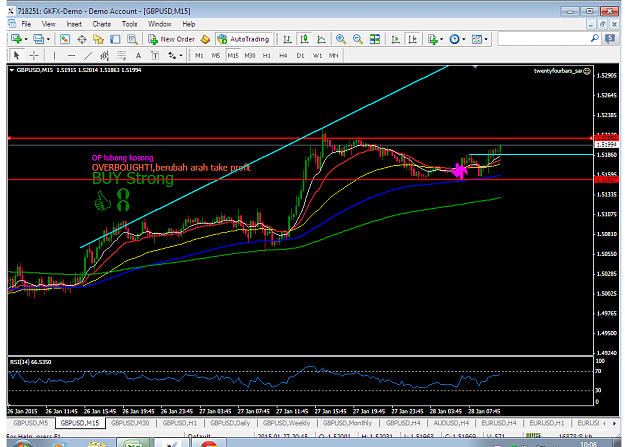Expand the new chart dropdown arrow
Viewport: 625px width, 447px height.
26,39
